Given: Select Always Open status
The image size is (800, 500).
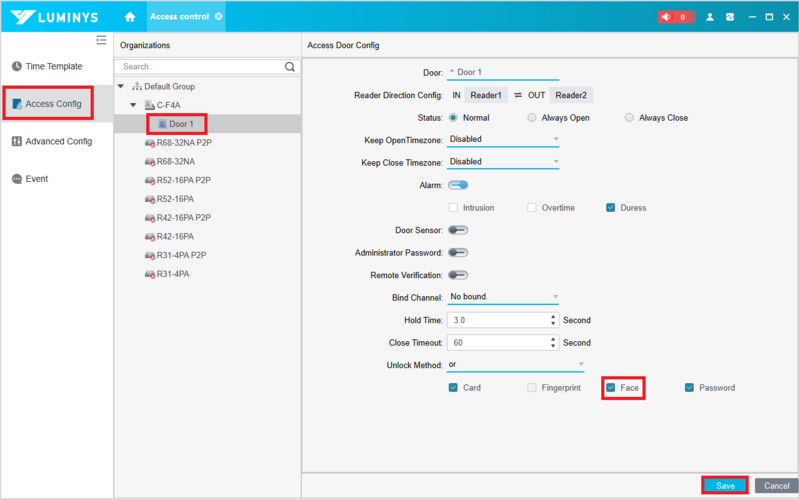Looking at the screenshot, I should click(x=532, y=118).
